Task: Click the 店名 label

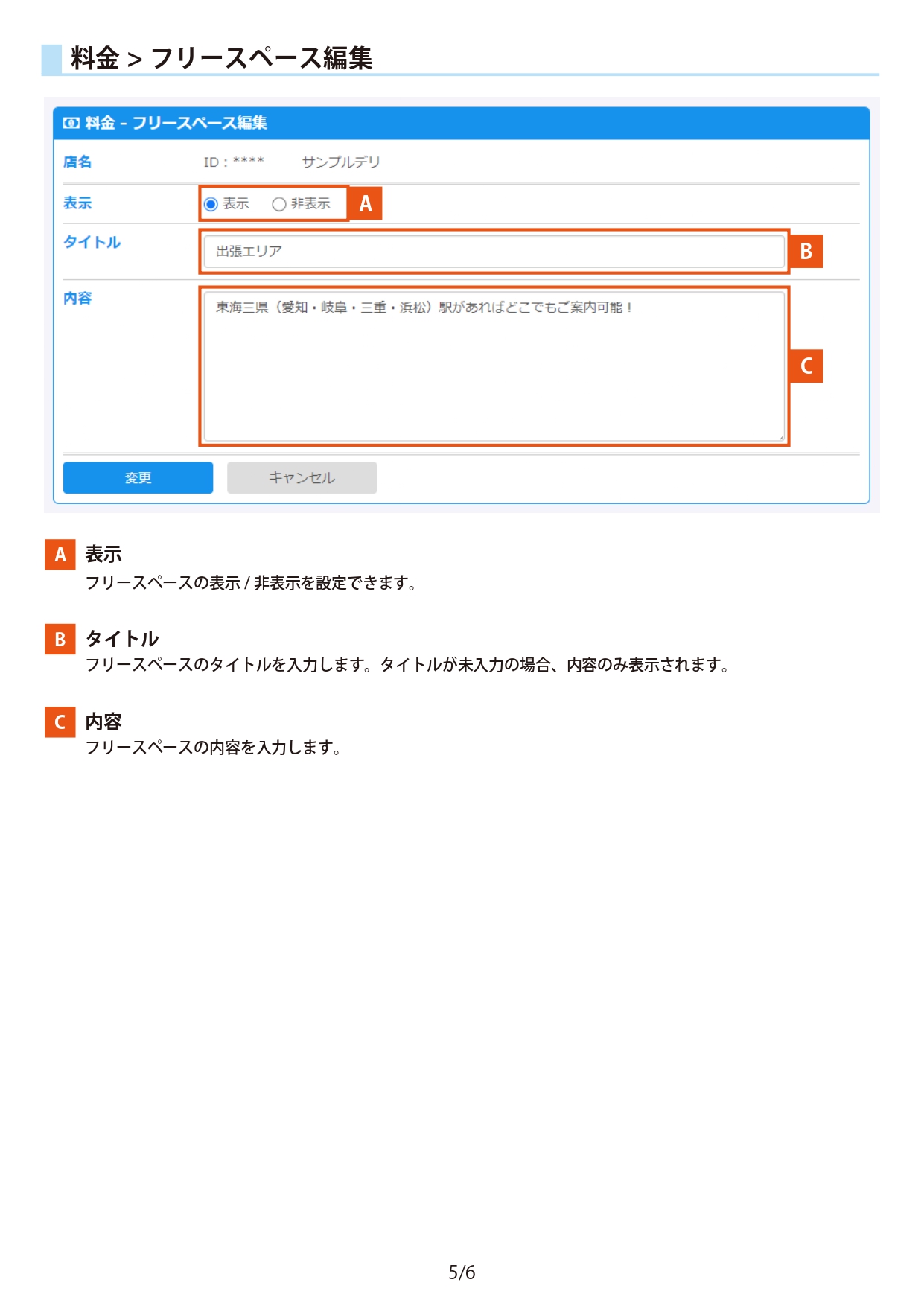Action: (77, 162)
